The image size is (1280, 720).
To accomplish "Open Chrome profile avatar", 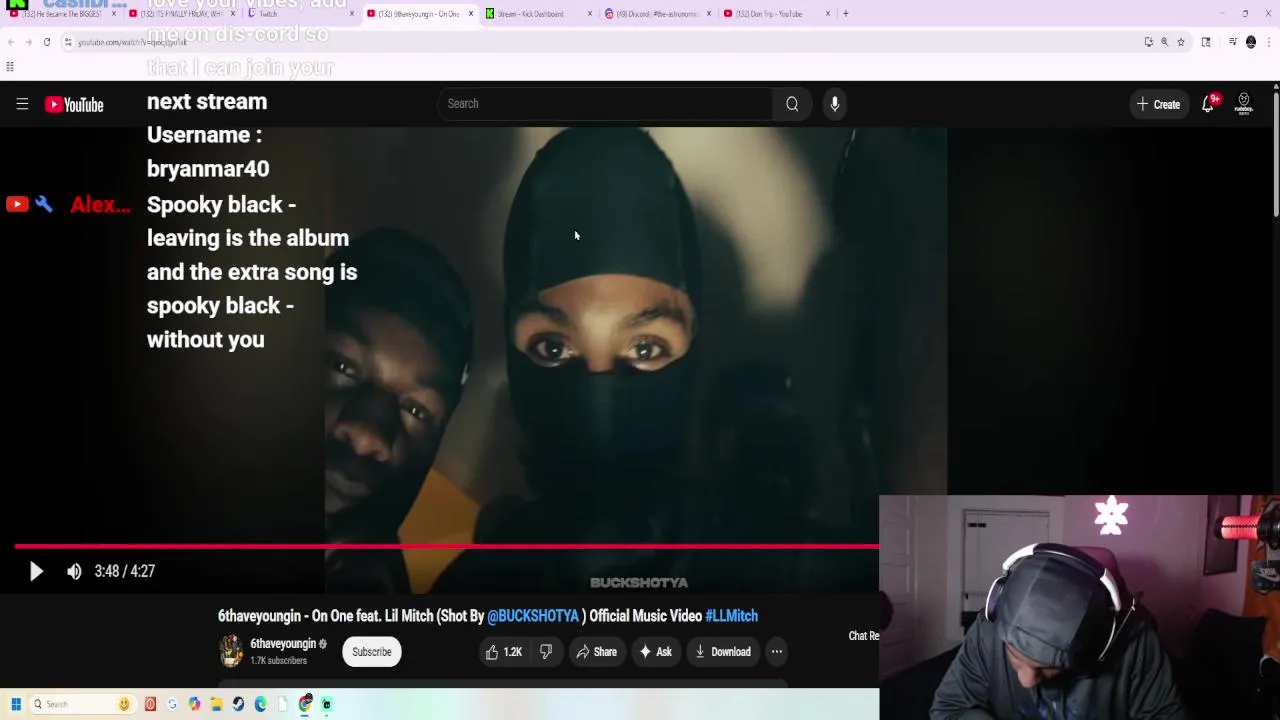I will coord(1251,42).
